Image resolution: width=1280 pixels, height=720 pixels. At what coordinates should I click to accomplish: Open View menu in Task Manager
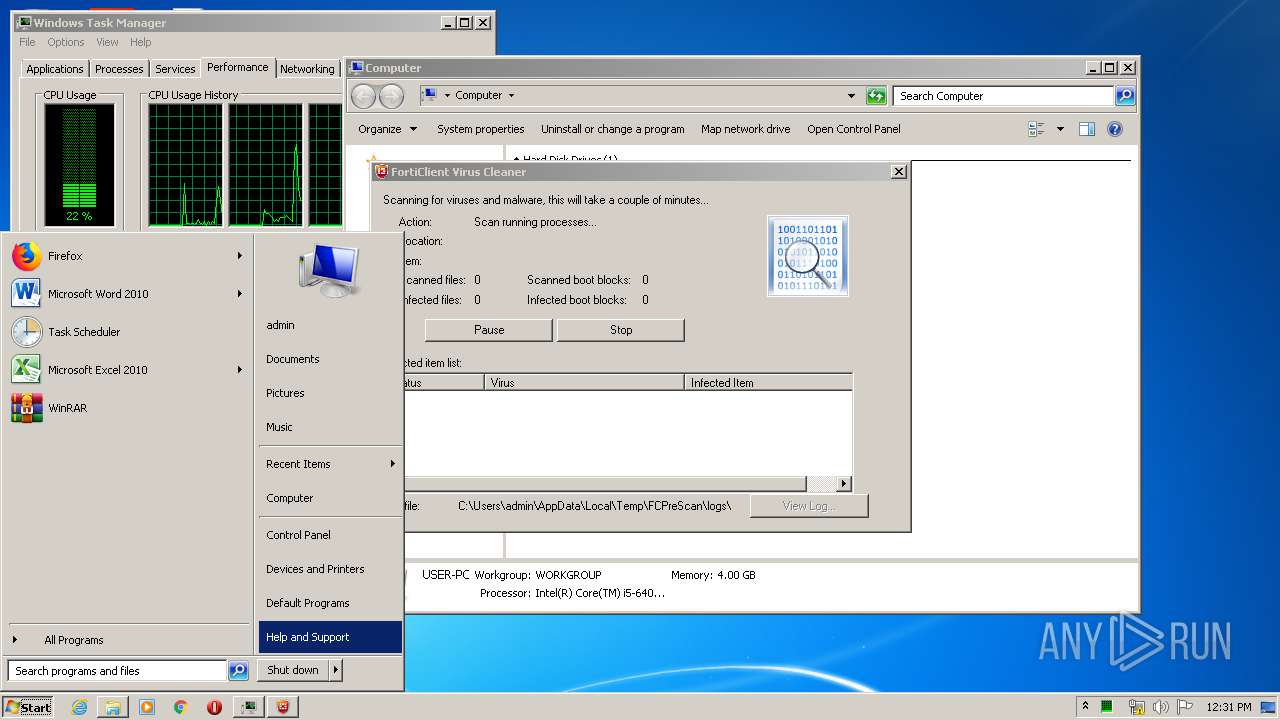tap(107, 42)
